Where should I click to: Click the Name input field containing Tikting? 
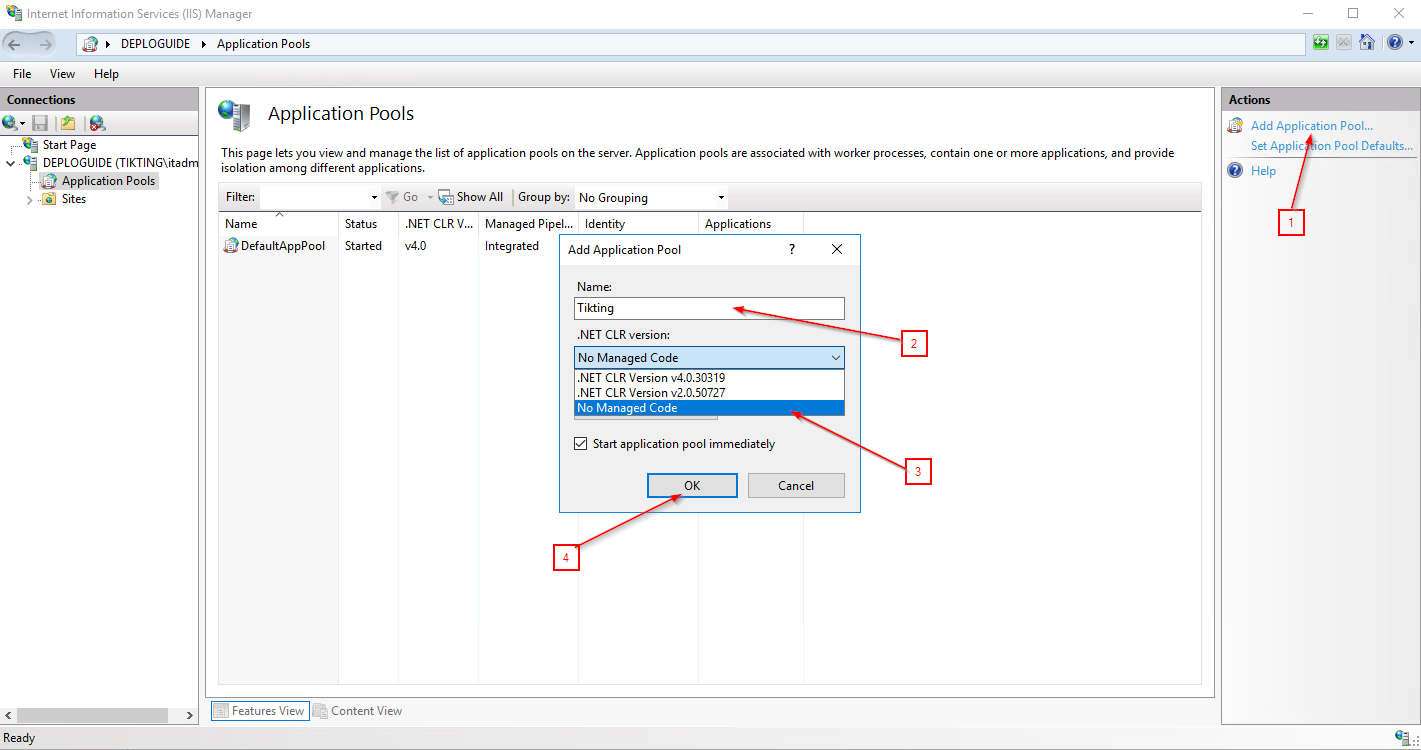coord(709,308)
